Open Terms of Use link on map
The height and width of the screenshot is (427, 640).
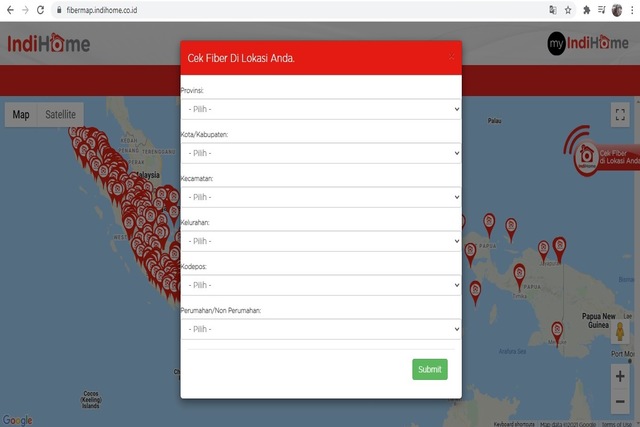tap(617, 424)
